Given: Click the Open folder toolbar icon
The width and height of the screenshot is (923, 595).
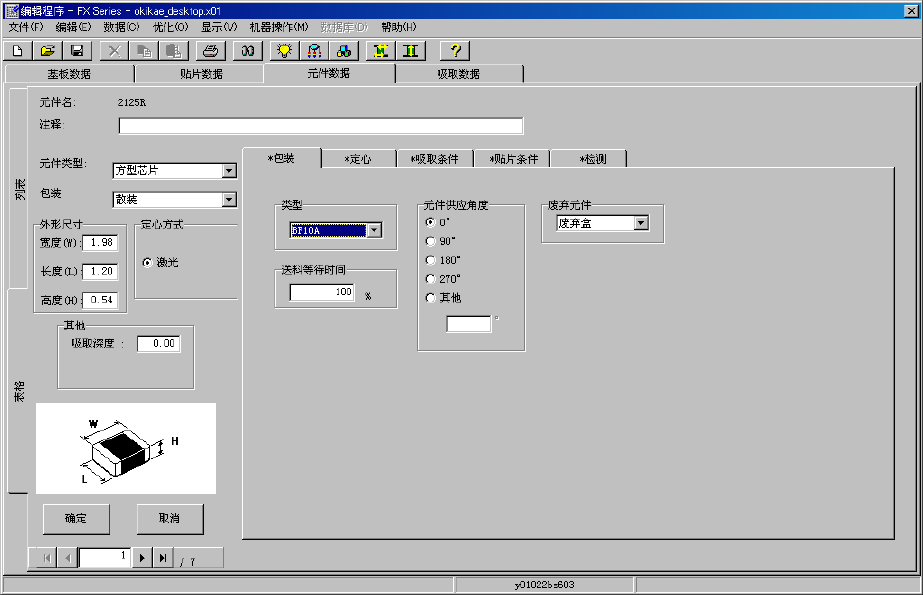Looking at the screenshot, I should 48,50.
